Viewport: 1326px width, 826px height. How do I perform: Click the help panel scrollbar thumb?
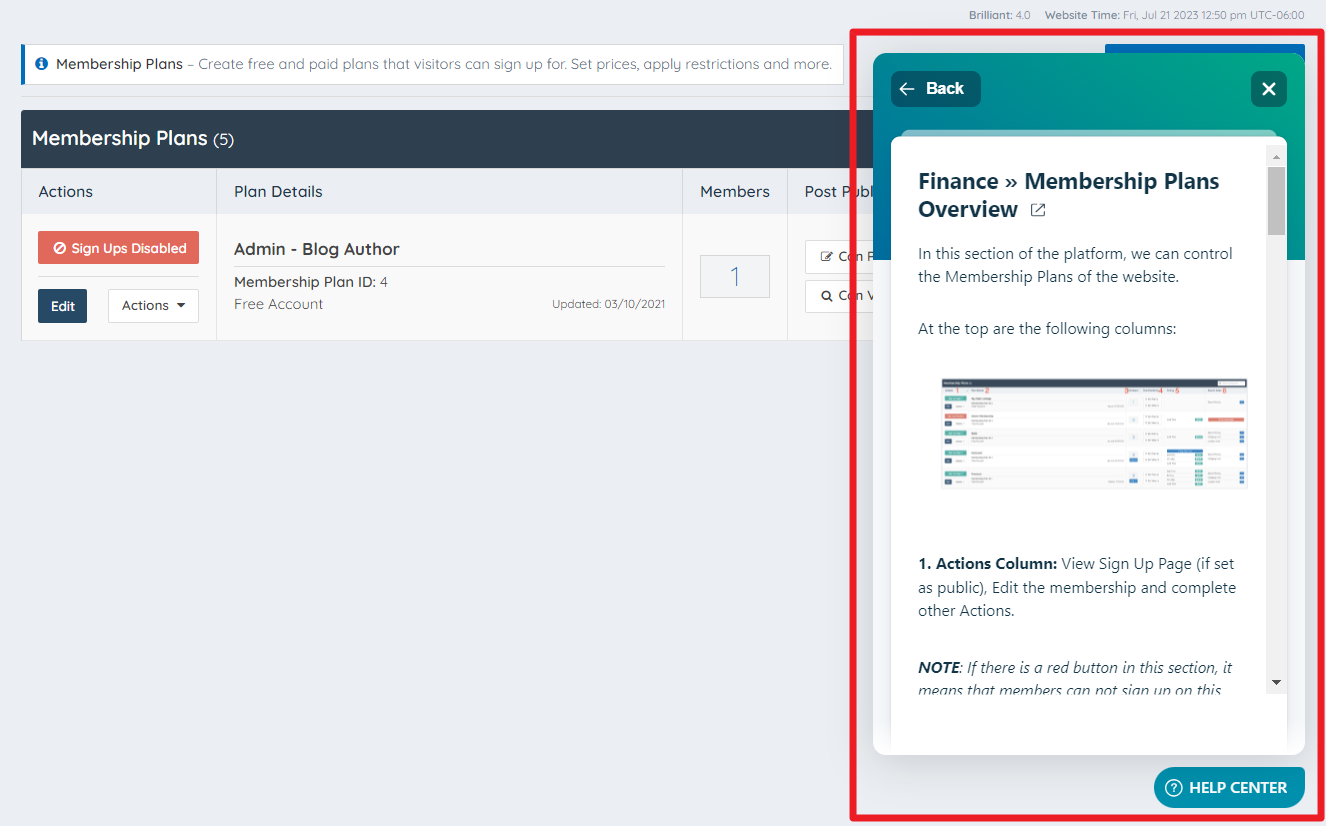1277,201
